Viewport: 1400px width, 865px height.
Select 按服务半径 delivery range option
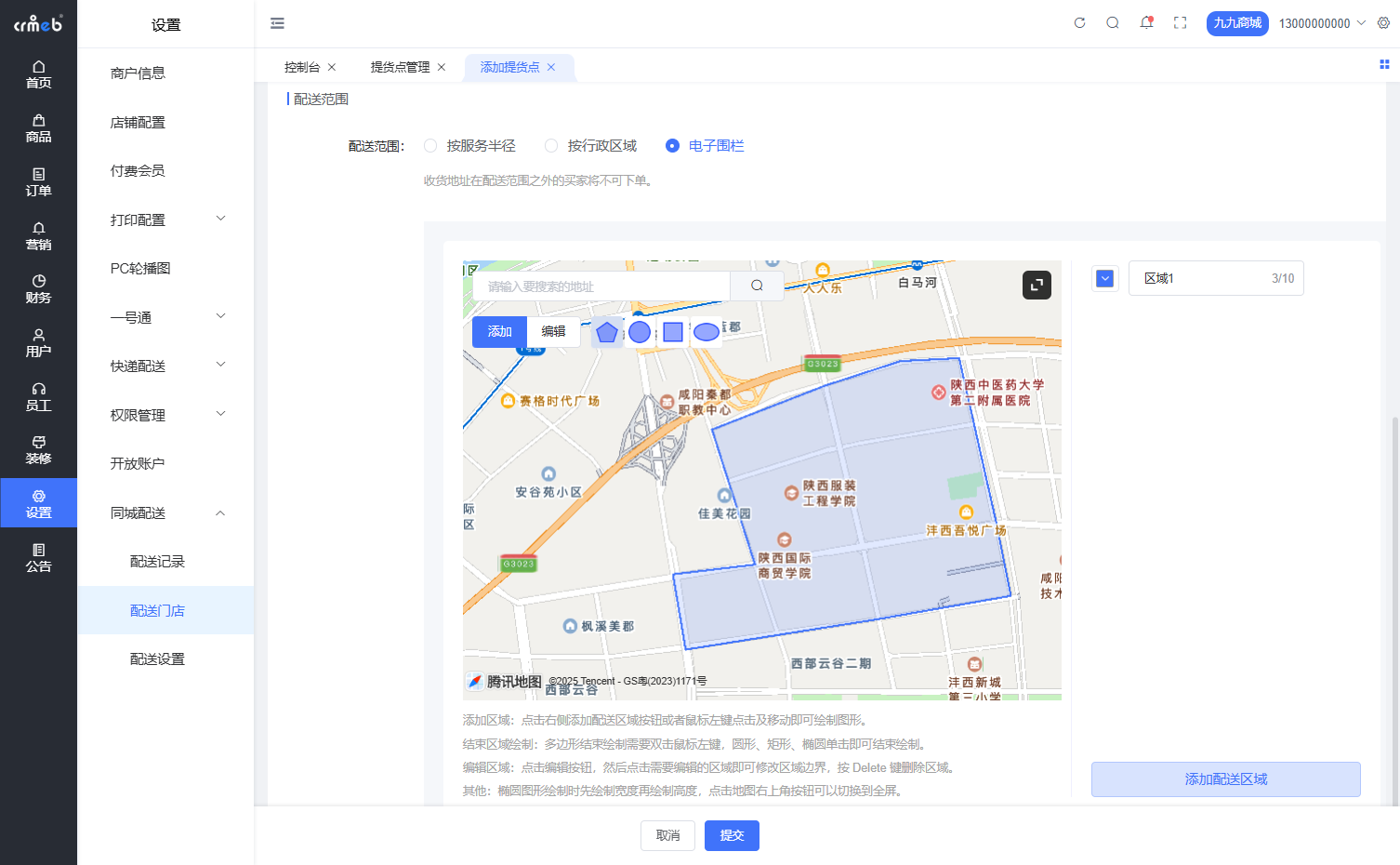coord(469,146)
